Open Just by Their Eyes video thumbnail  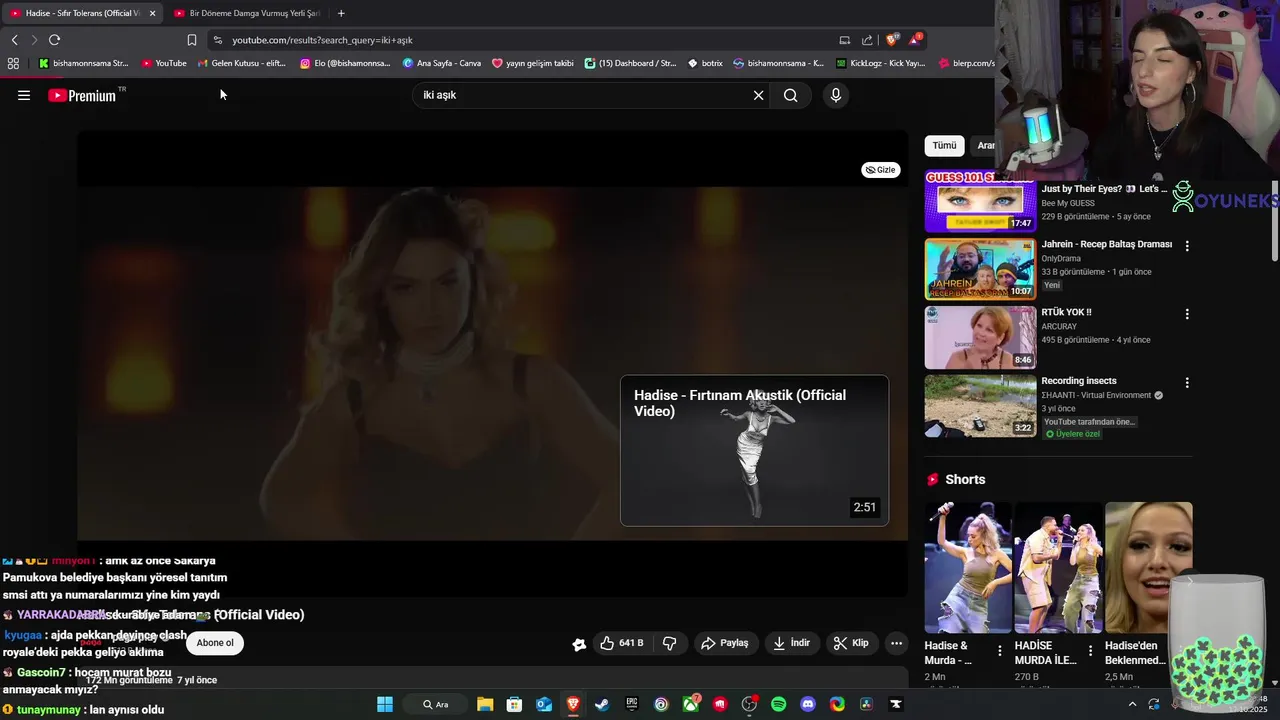(x=980, y=202)
